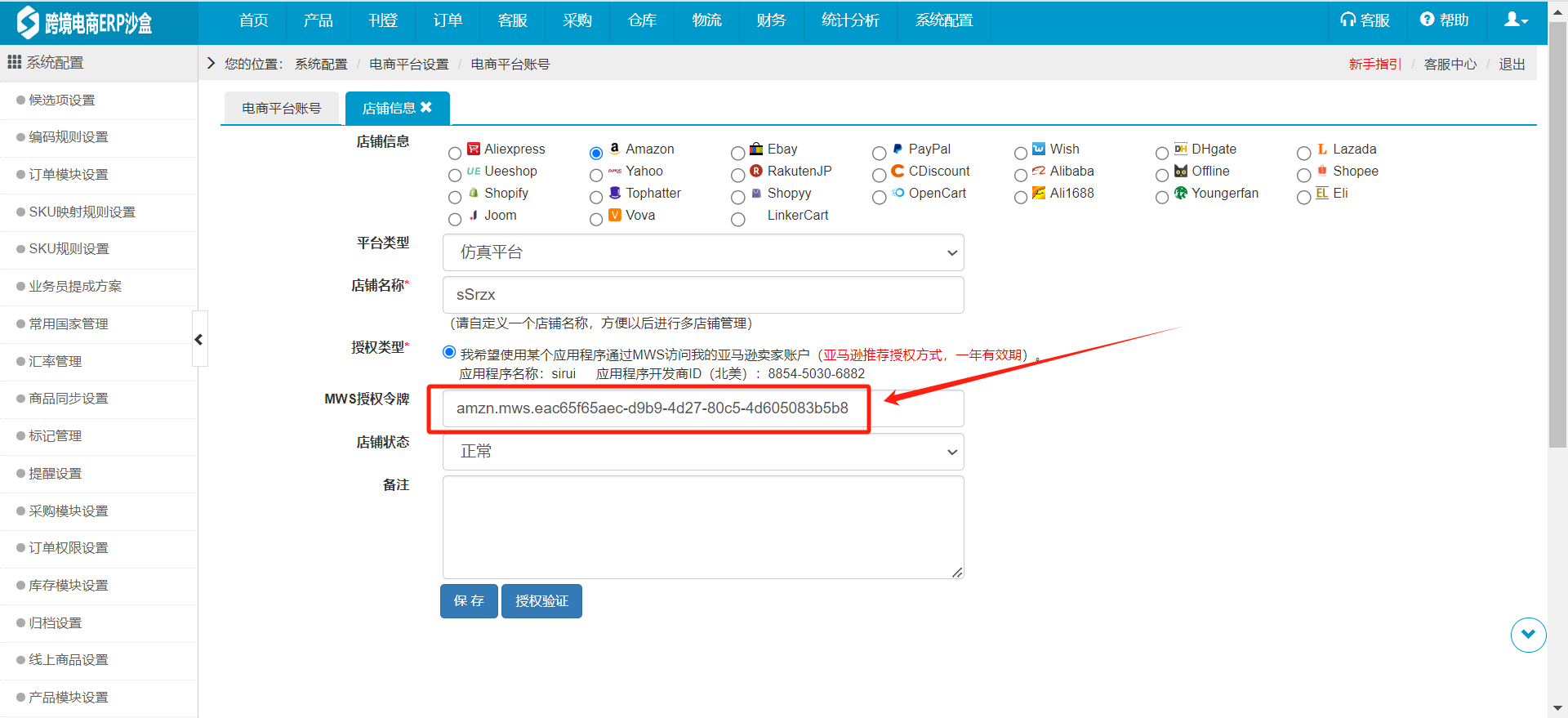Click the page vertical scrollbar
This screenshot has height=718, width=1568.
(x=1557, y=245)
